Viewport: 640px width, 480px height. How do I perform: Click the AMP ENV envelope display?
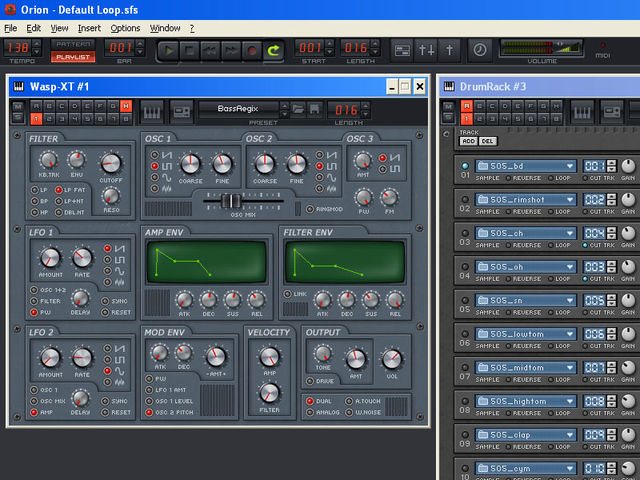click(207, 262)
